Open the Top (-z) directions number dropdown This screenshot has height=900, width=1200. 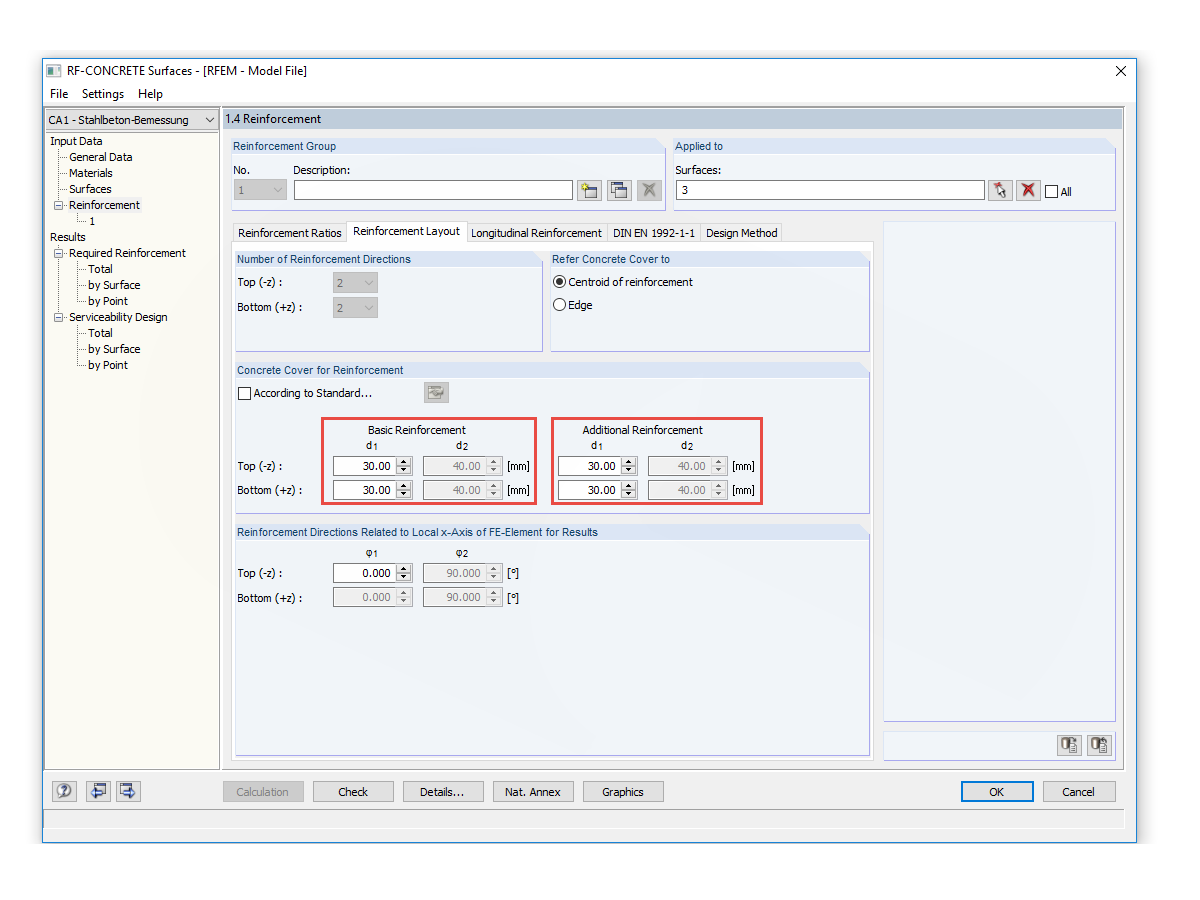[355, 283]
